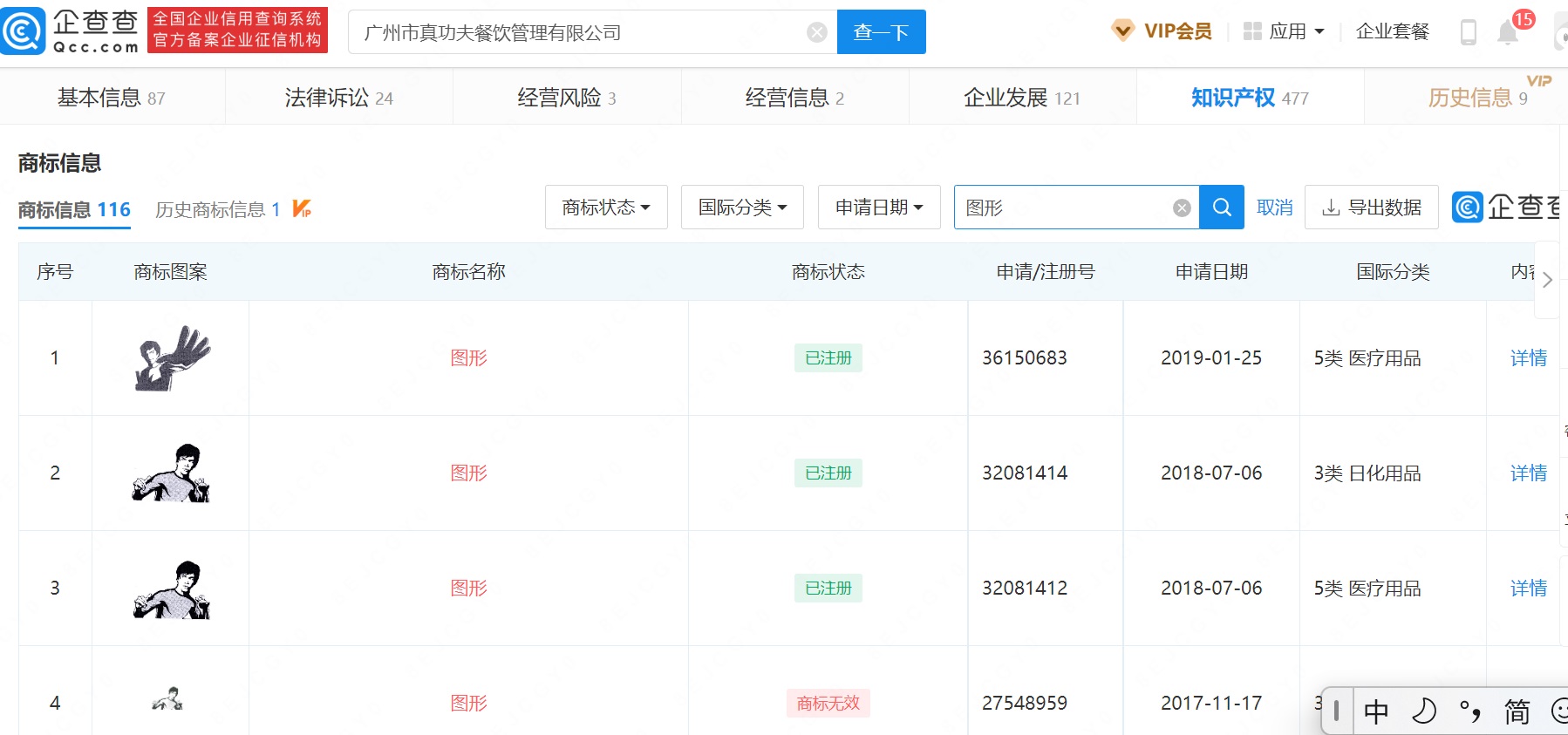This screenshot has height=735, width=1568.
Task: Click the magnifier search button for trademarks
Action: (1221, 208)
